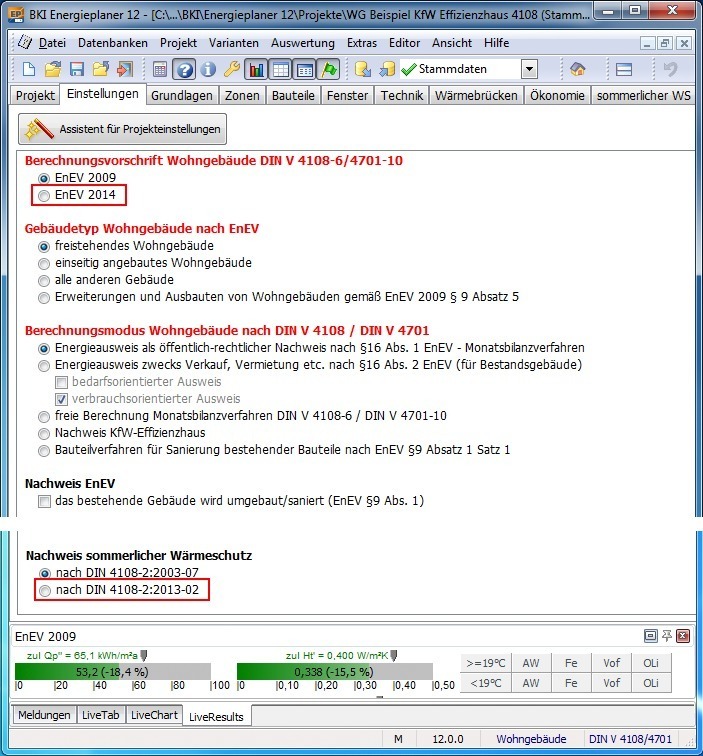703x756 pixels.
Task: Click the open project folder icon
Action: (x=53, y=69)
